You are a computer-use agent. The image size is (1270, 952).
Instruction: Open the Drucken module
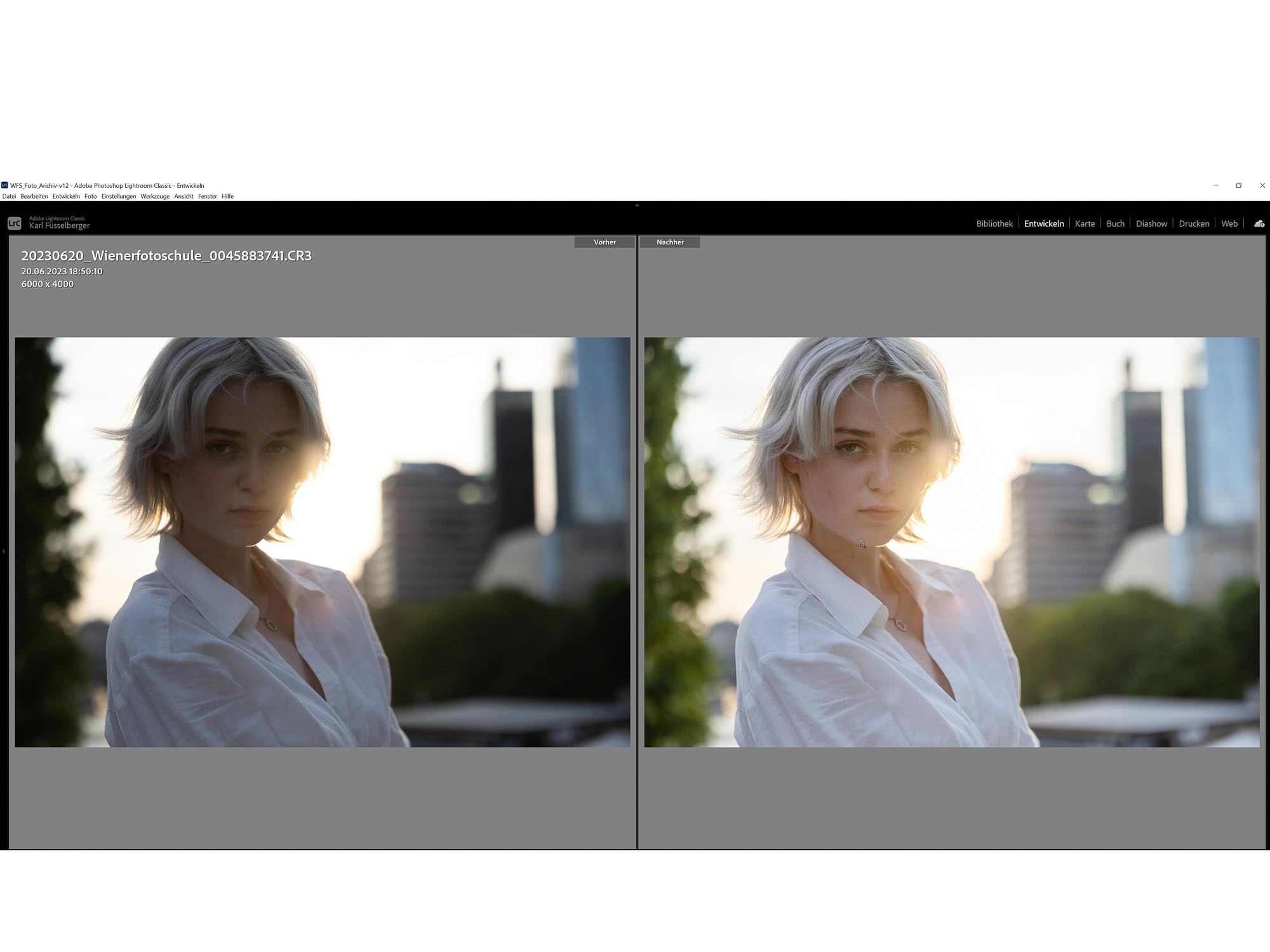pos(1194,223)
